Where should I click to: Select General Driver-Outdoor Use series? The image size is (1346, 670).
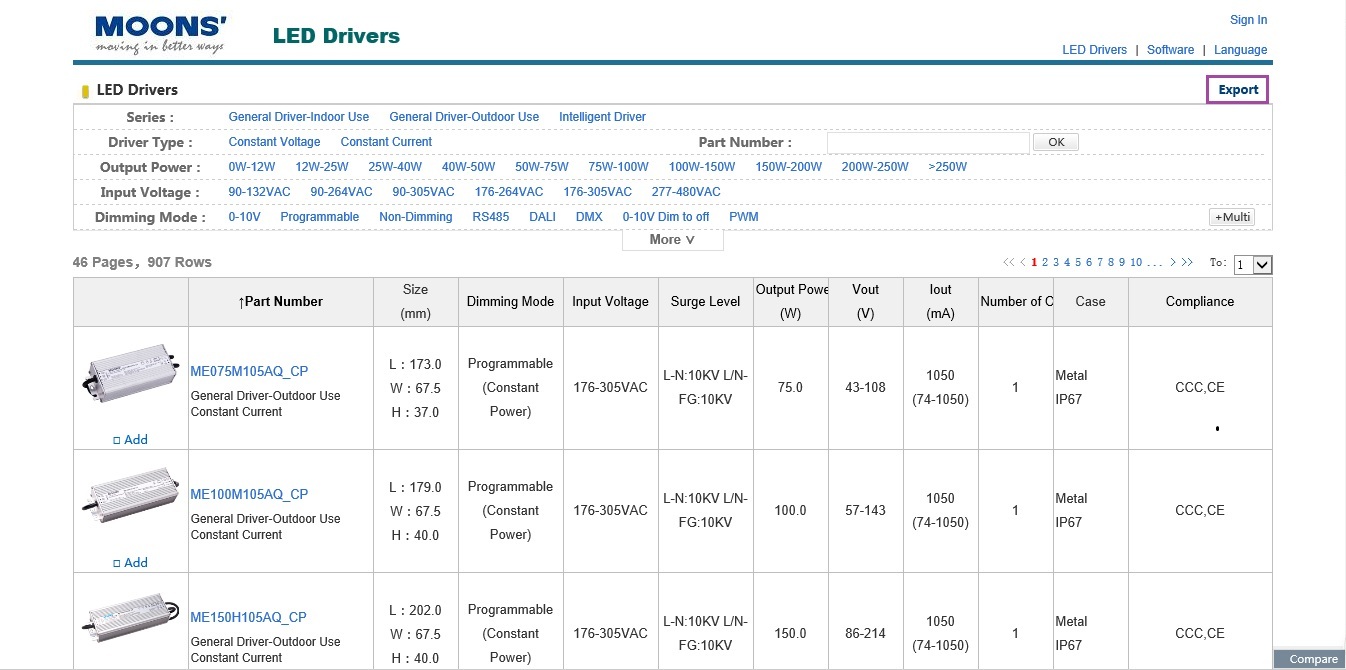(464, 117)
